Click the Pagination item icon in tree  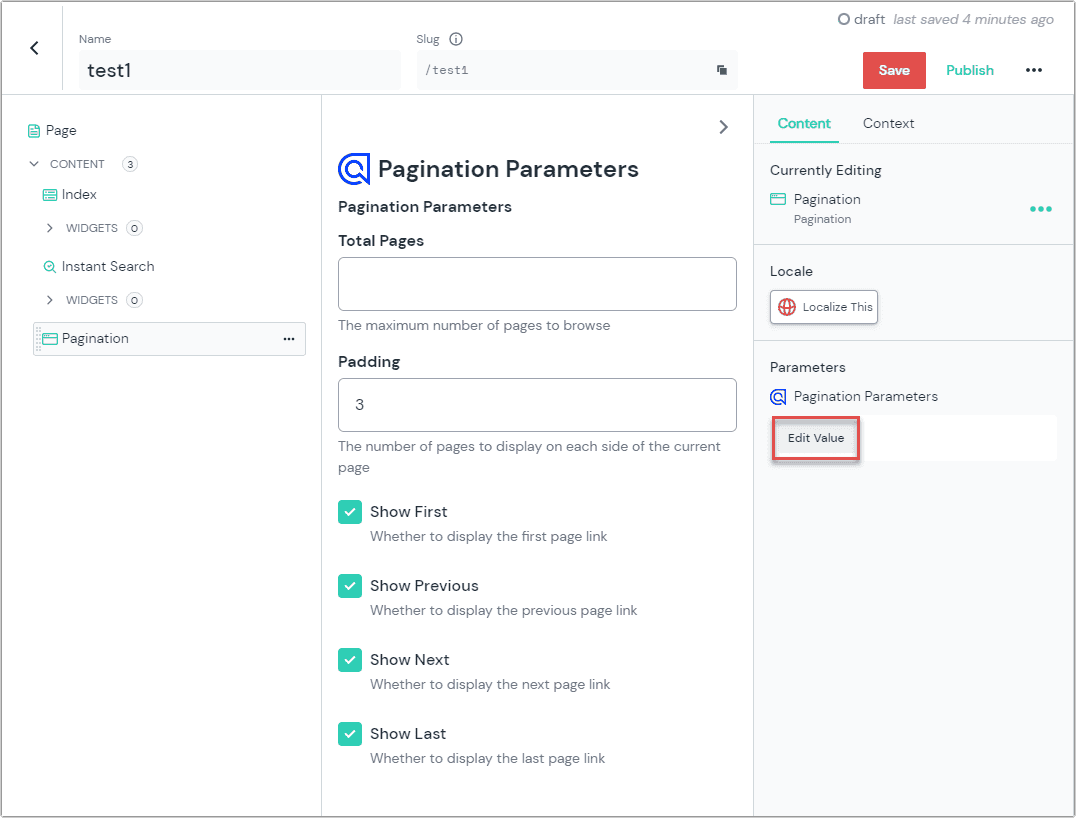click(50, 339)
